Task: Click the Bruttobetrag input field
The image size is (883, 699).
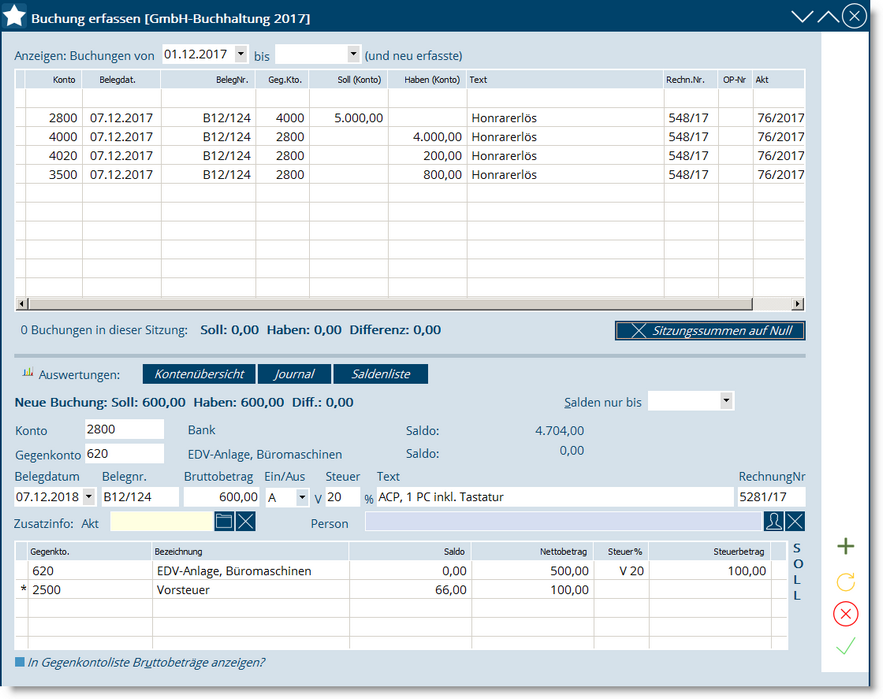Action: 222,497
